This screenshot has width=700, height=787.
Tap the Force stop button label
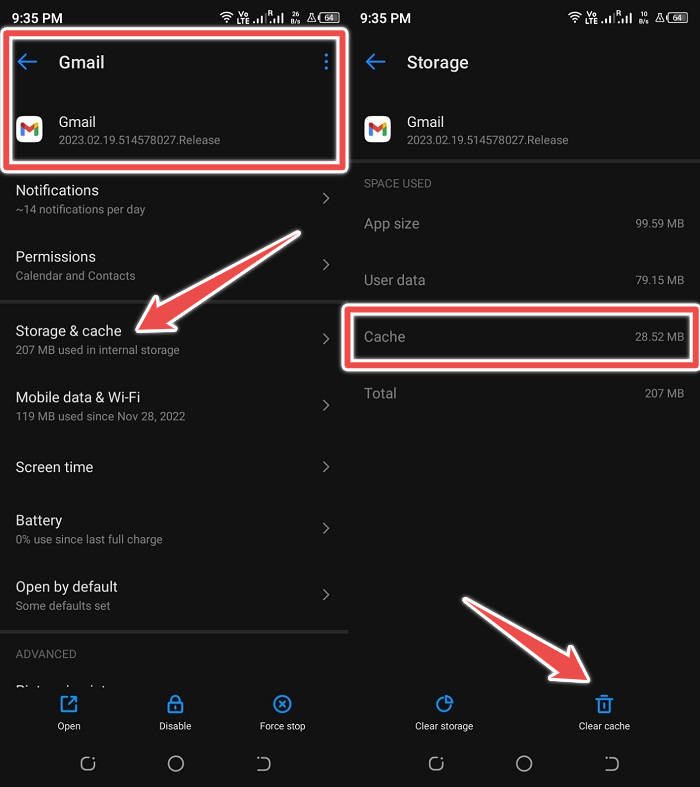click(282, 726)
